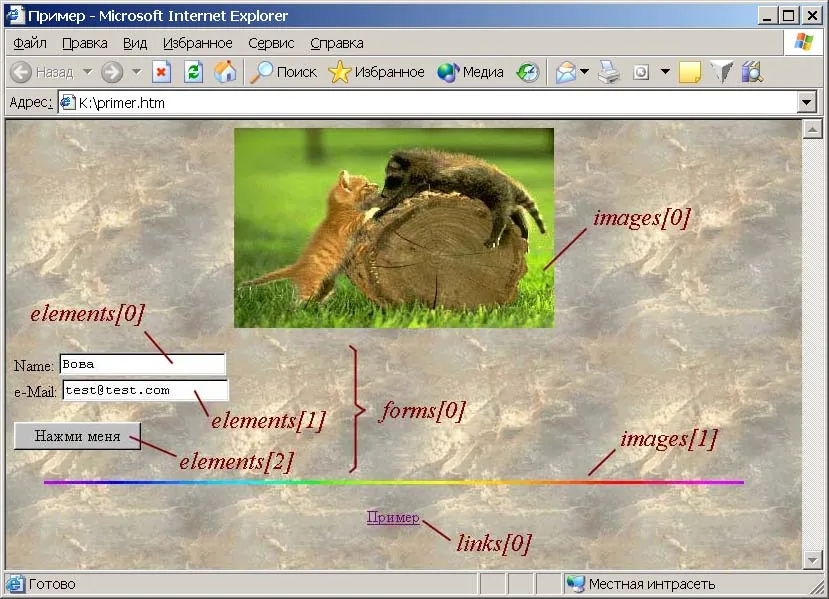Click the scrollbar down arrow
This screenshot has width=829, height=599.
coord(813,559)
